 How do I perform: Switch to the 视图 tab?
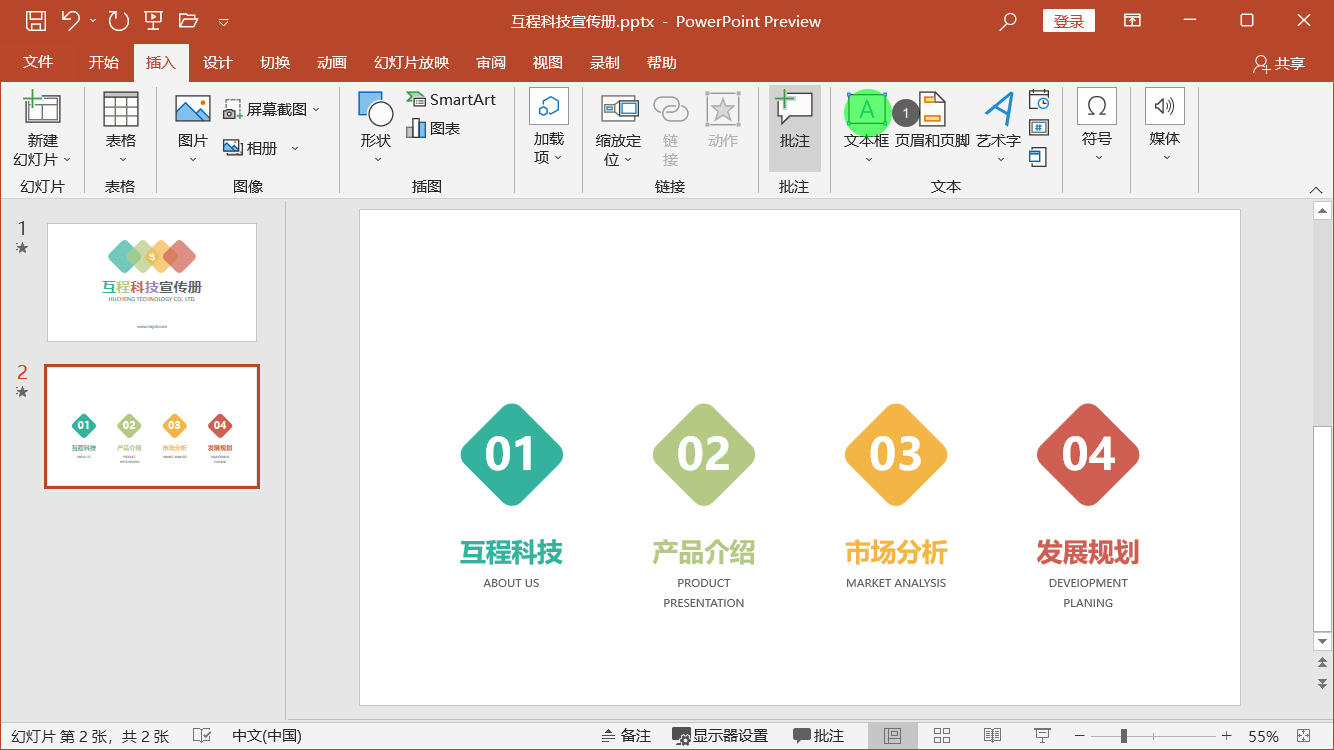pos(548,62)
